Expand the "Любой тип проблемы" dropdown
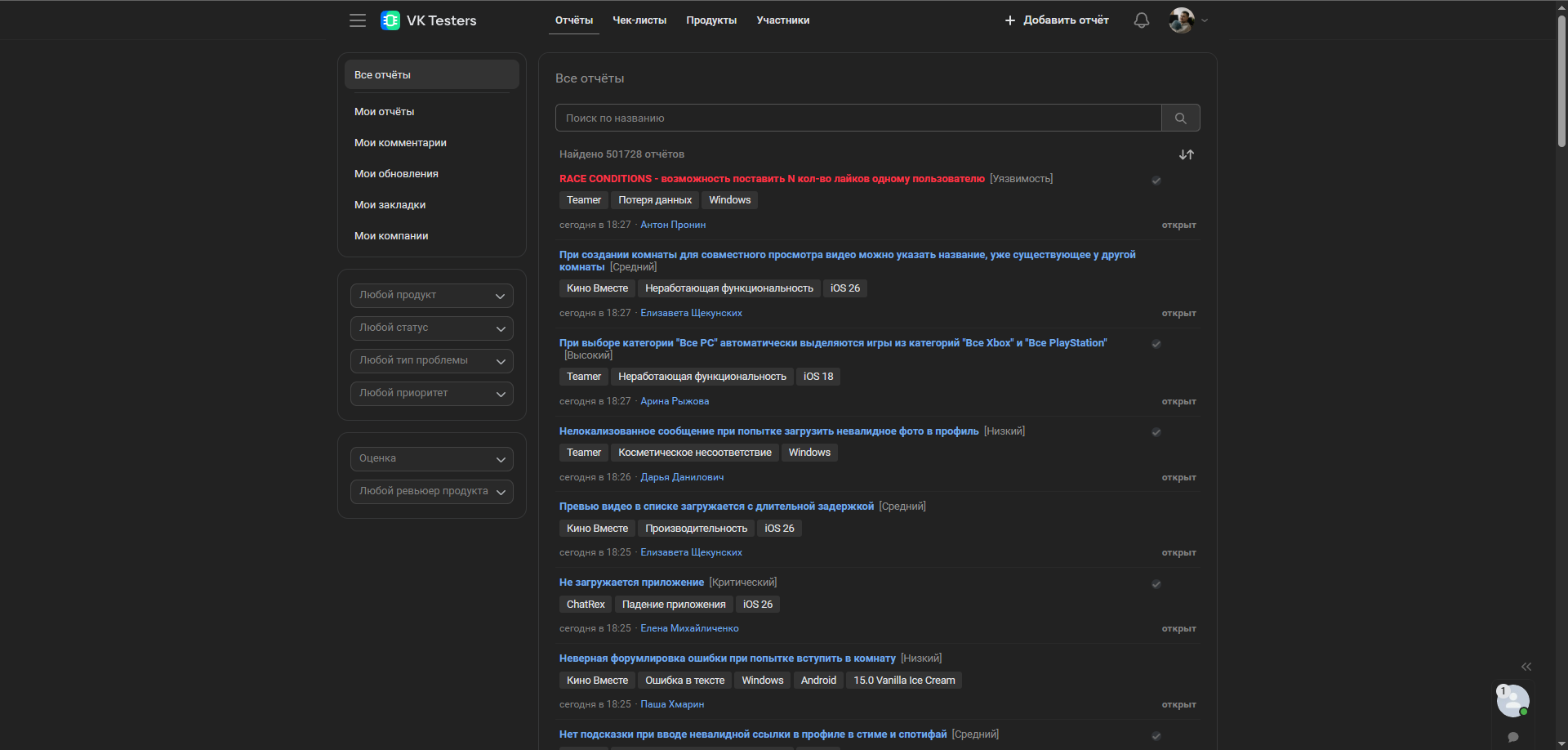 click(432, 361)
